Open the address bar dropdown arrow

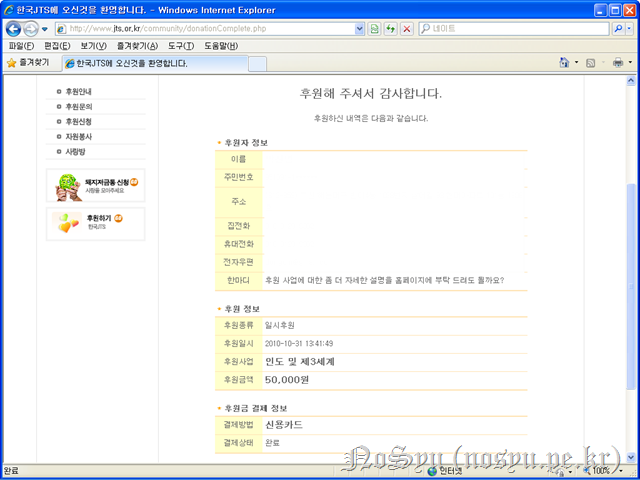(x=359, y=29)
